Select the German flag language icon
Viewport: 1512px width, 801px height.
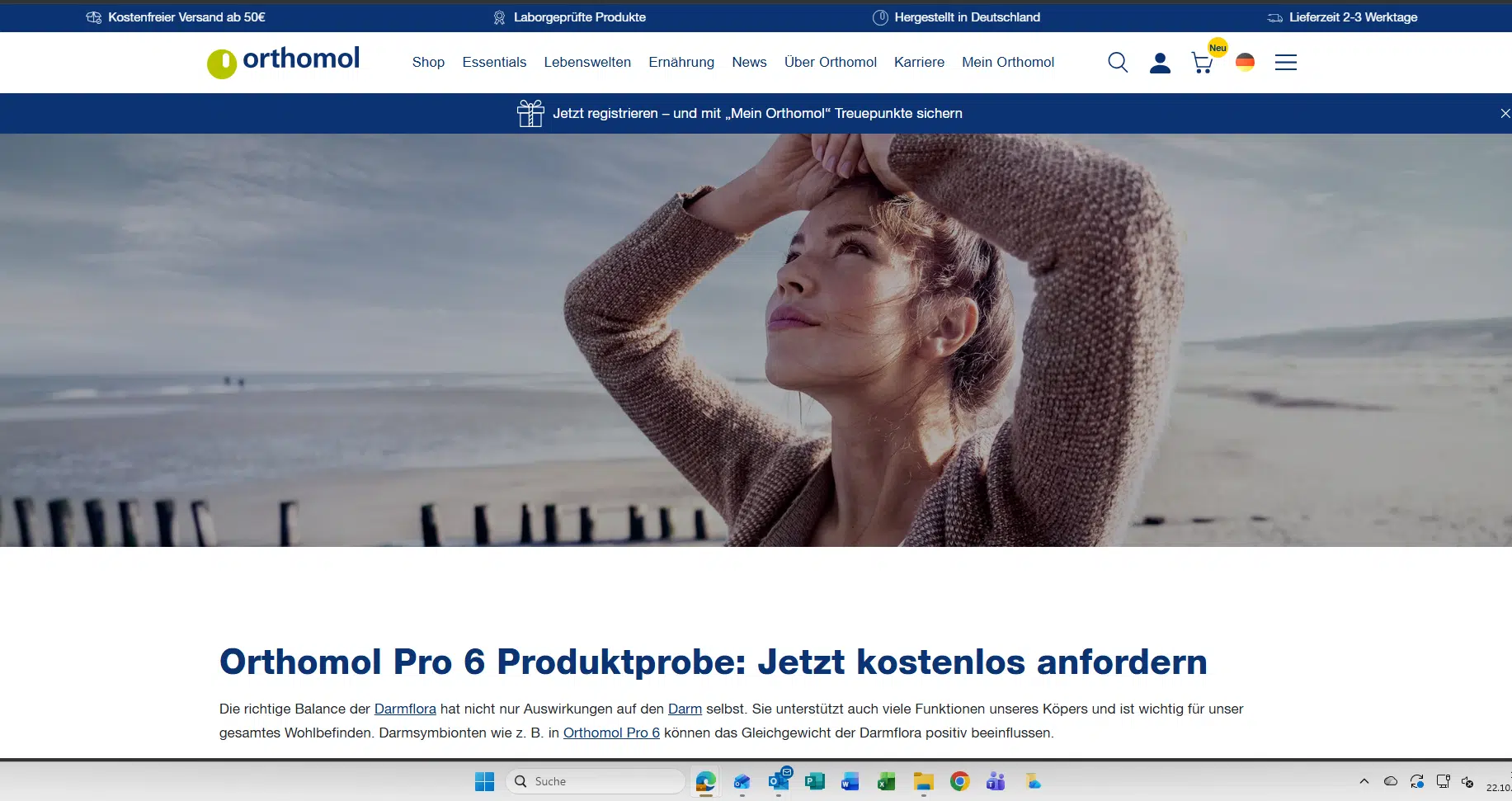pyautogui.click(x=1245, y=62)
